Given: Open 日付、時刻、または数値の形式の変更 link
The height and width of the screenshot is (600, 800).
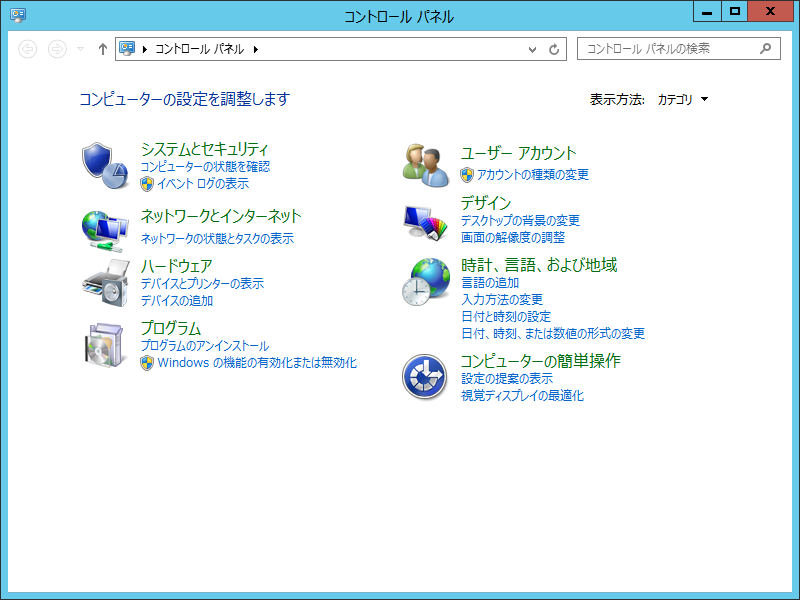Looking at the screenshot, I should pyautogui.click(x=553, y=334).
